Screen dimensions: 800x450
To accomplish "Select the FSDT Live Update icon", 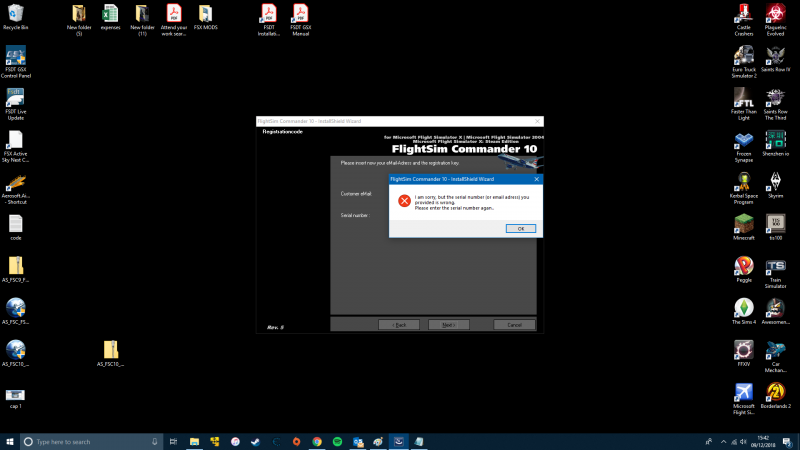I will coord(15,104).
